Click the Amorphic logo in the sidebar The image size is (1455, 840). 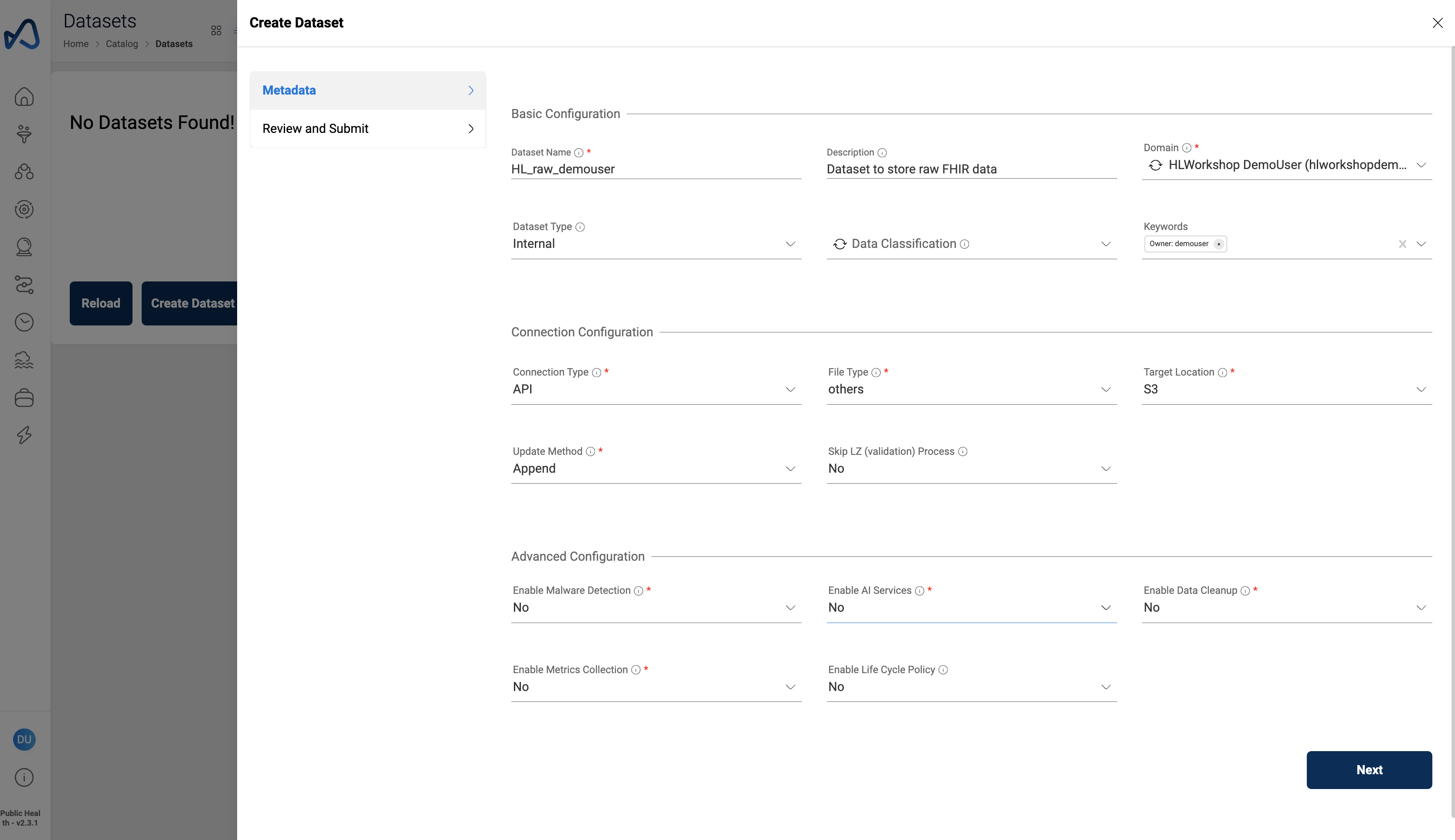tap(22, 34)
